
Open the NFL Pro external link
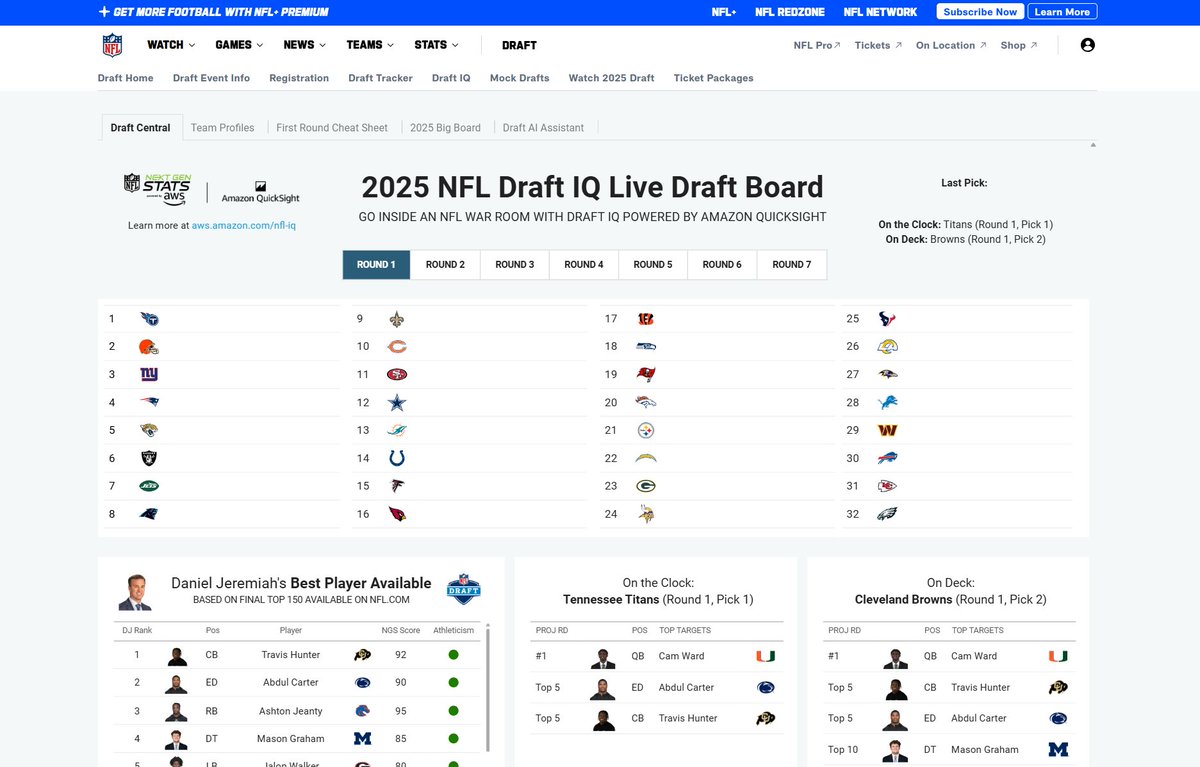817,45
